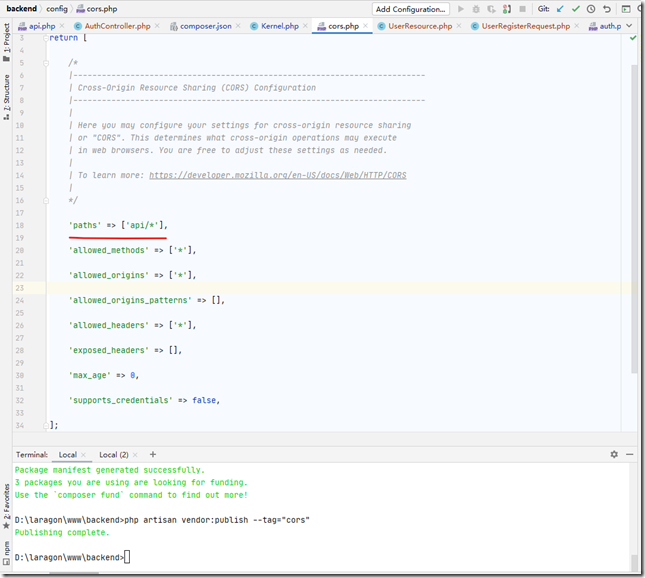Screen dimensions: 645x578
Task: Click the inspection status green checkmark
Action: [x=633, y=38]
